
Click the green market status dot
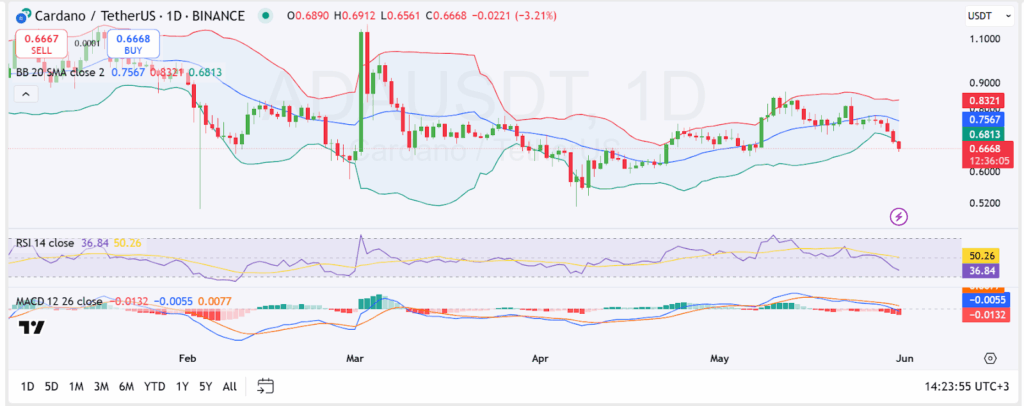click(x=265, y=15)
